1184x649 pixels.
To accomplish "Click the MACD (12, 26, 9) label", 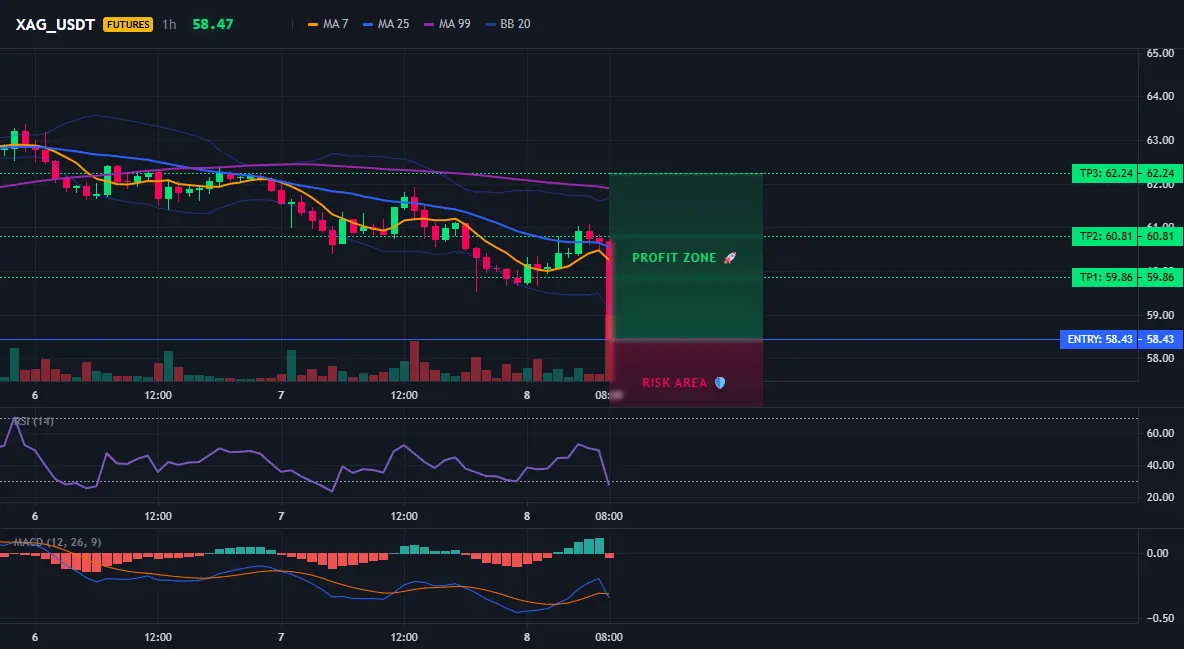I will click(57, 542).
